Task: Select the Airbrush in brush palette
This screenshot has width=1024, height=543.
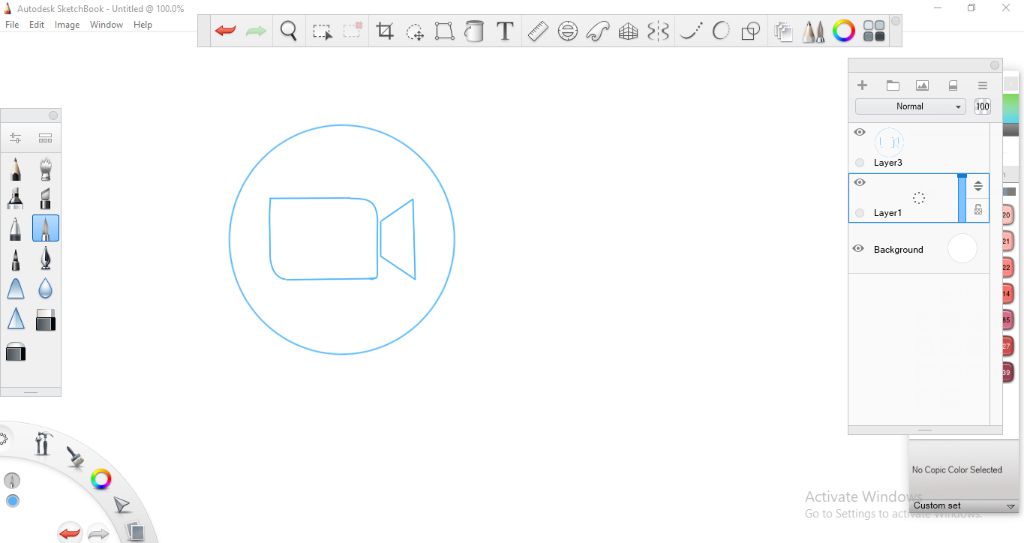Action: point(45,169)
